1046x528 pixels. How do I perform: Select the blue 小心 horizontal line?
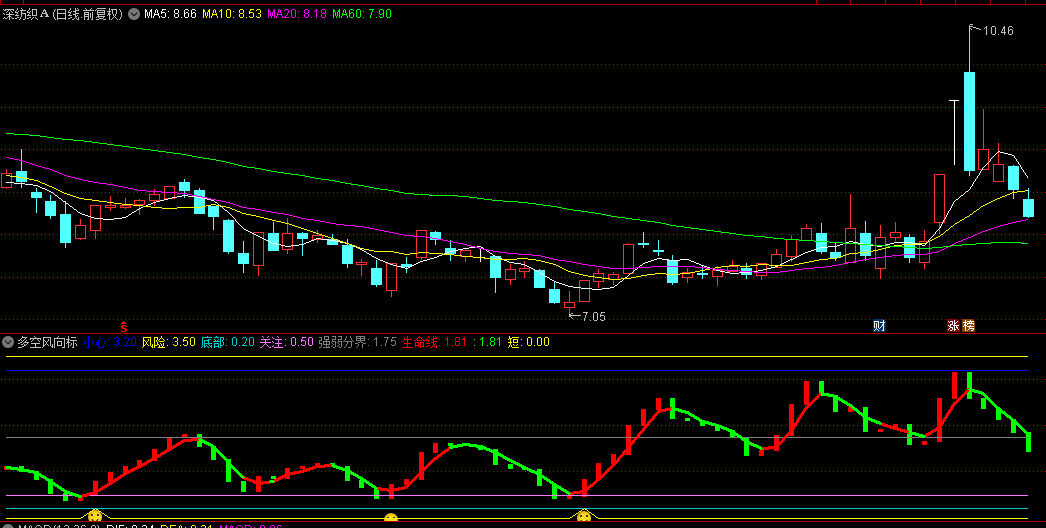pyautogui.click(x=517, y=370)
